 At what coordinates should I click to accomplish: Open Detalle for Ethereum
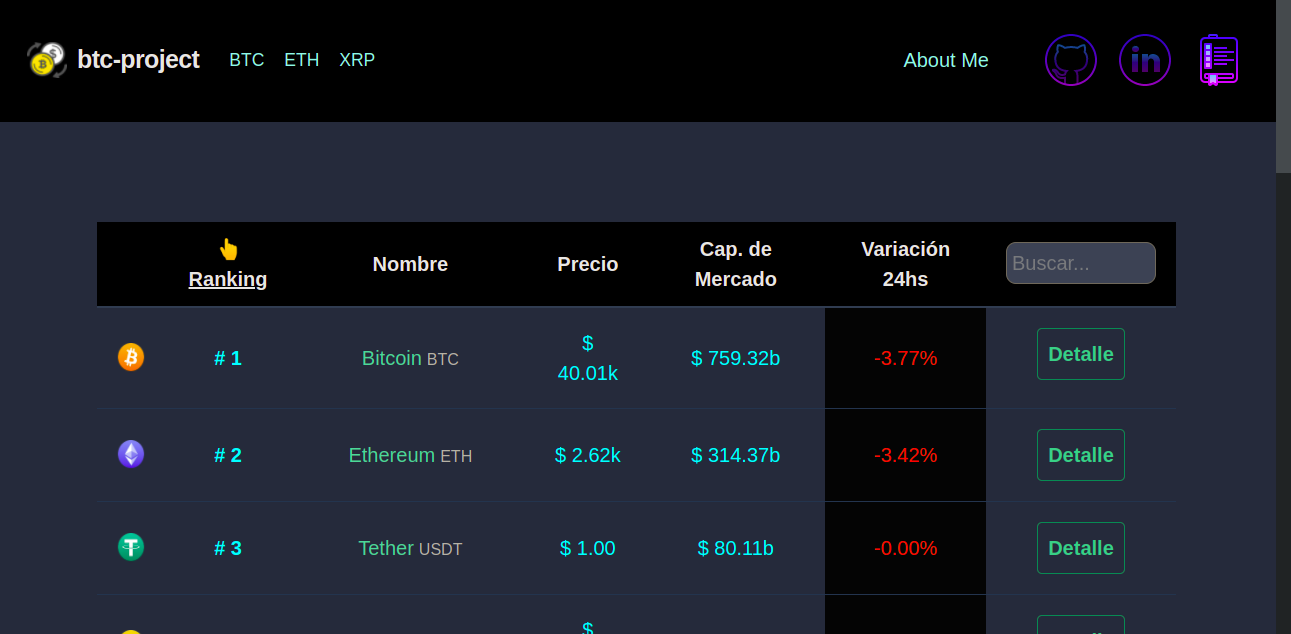(1081, 455)
